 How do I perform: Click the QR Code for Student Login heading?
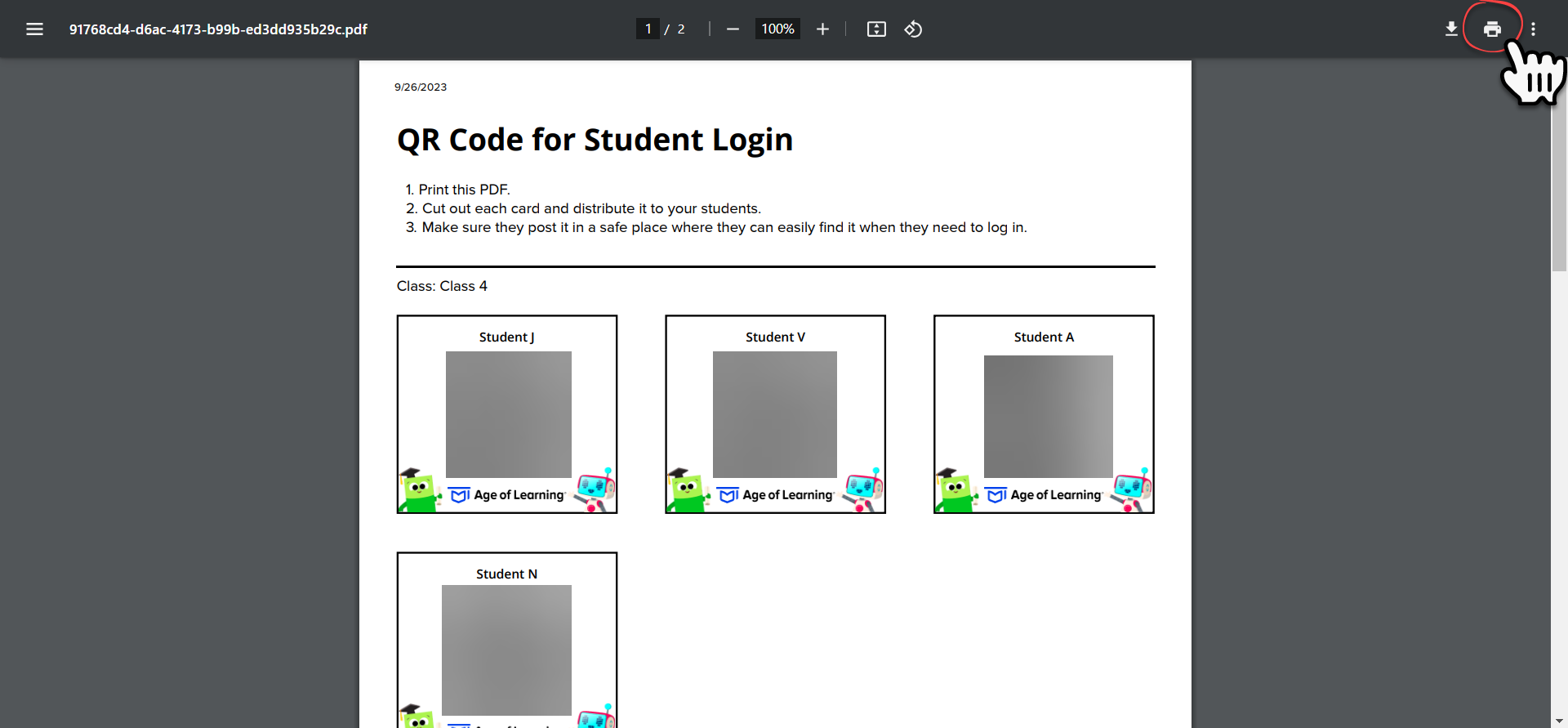point(595,140)
